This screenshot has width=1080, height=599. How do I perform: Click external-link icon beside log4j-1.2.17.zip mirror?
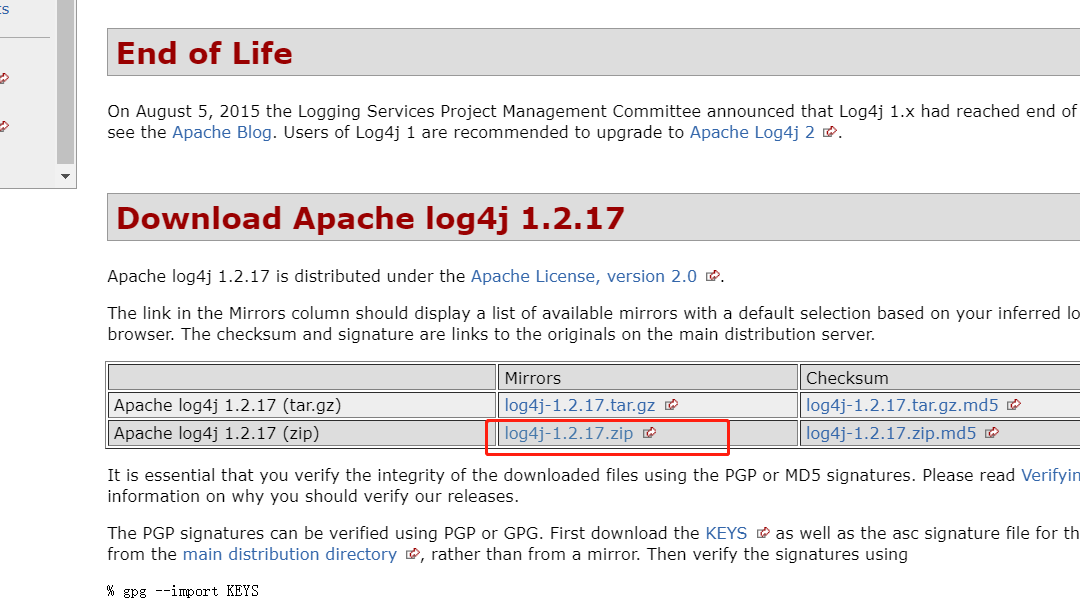[x=649, y=434]
